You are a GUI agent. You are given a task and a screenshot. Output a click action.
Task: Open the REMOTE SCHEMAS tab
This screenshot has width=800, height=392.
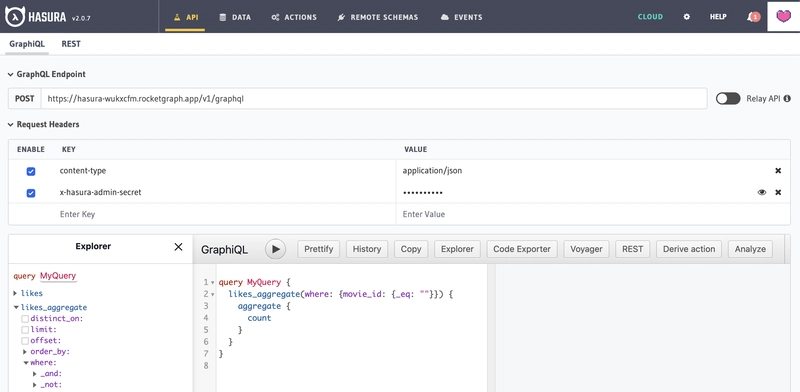click(x=378, y=17)
